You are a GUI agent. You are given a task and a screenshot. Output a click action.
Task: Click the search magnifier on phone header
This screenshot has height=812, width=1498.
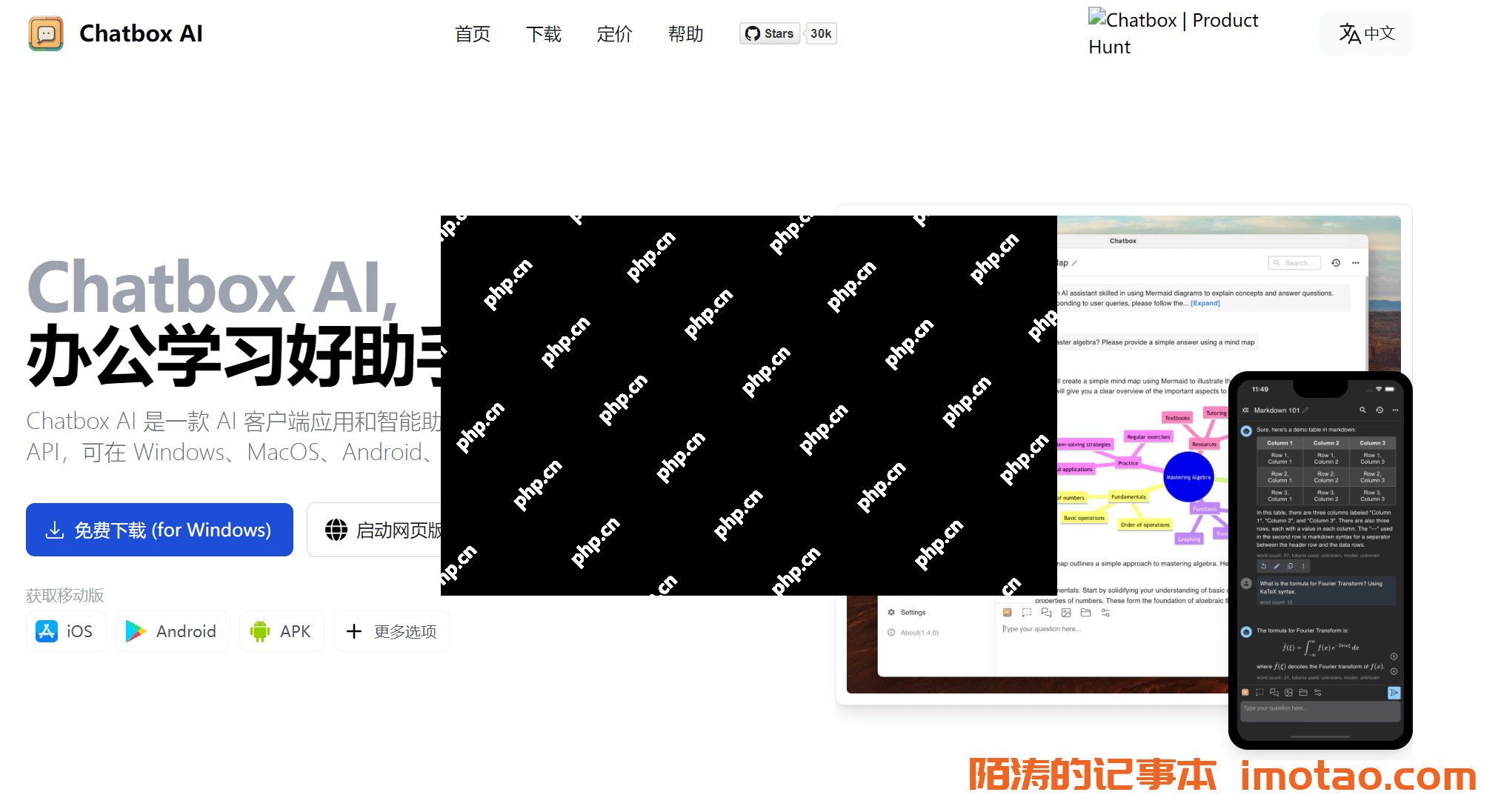[x=1362, y=410]
